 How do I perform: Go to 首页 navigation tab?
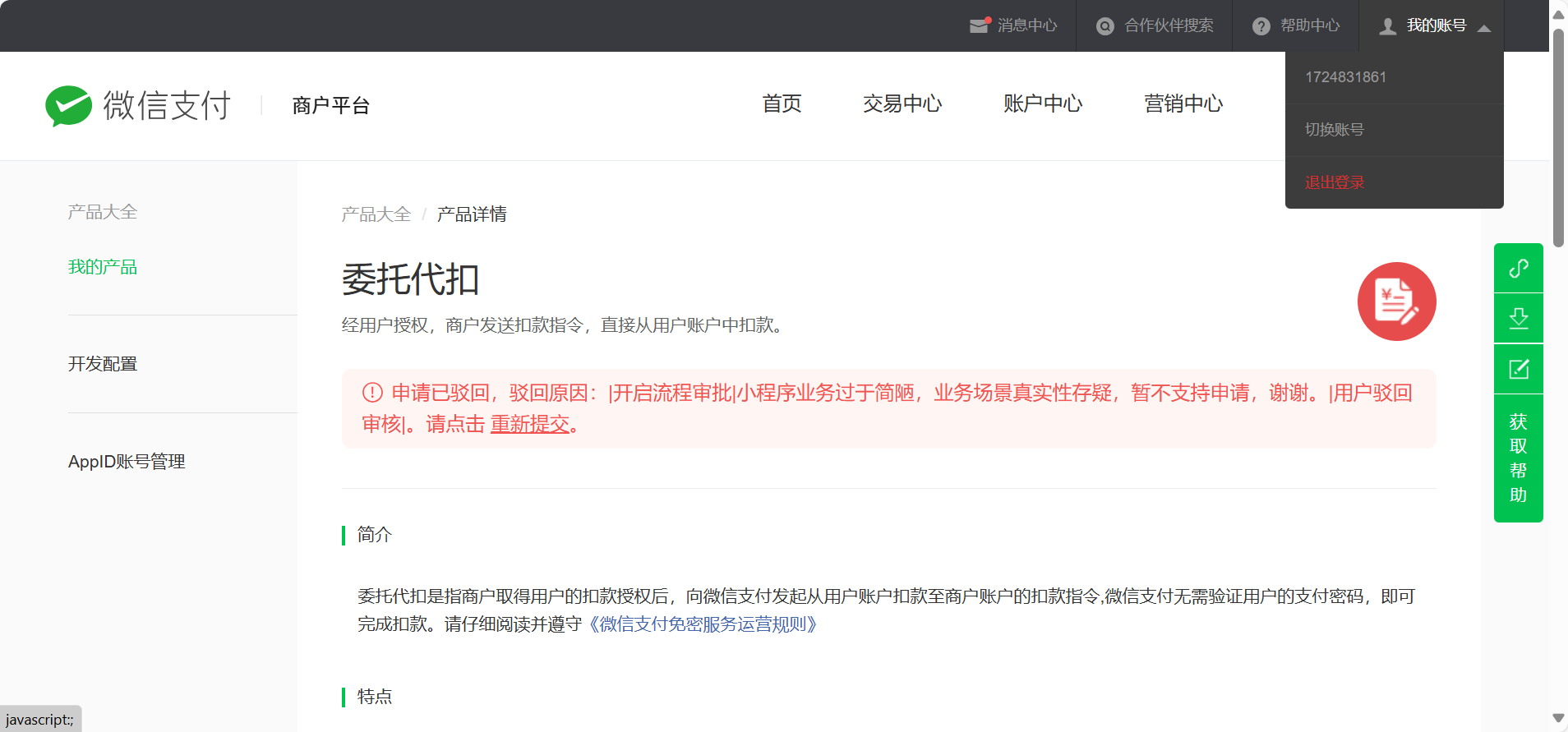point(782,104)
